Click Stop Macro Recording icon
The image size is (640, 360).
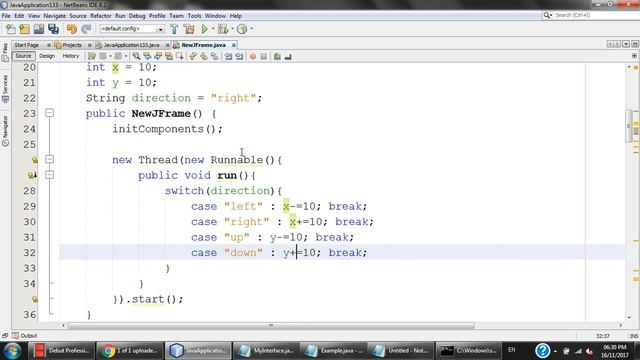pyautogui.click(x=264, y=56)
